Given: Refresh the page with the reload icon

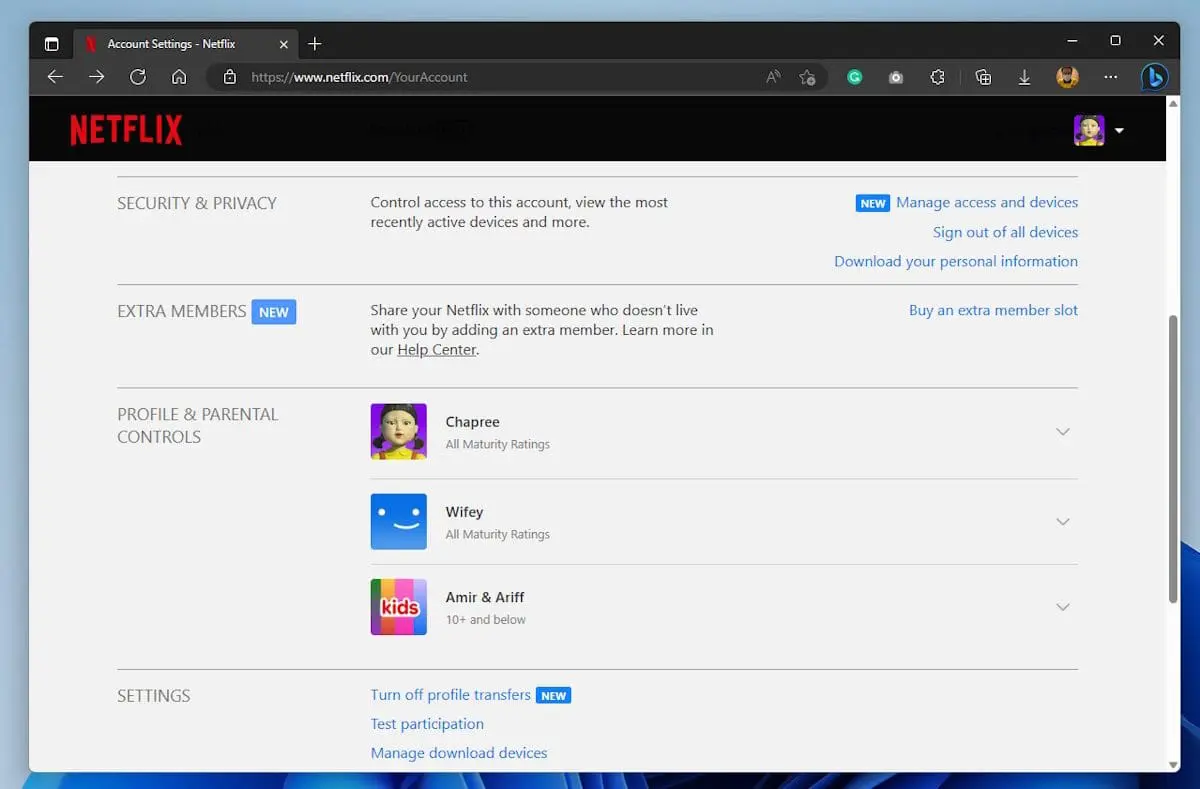Looking at the screenshot, I should point(138,77).
